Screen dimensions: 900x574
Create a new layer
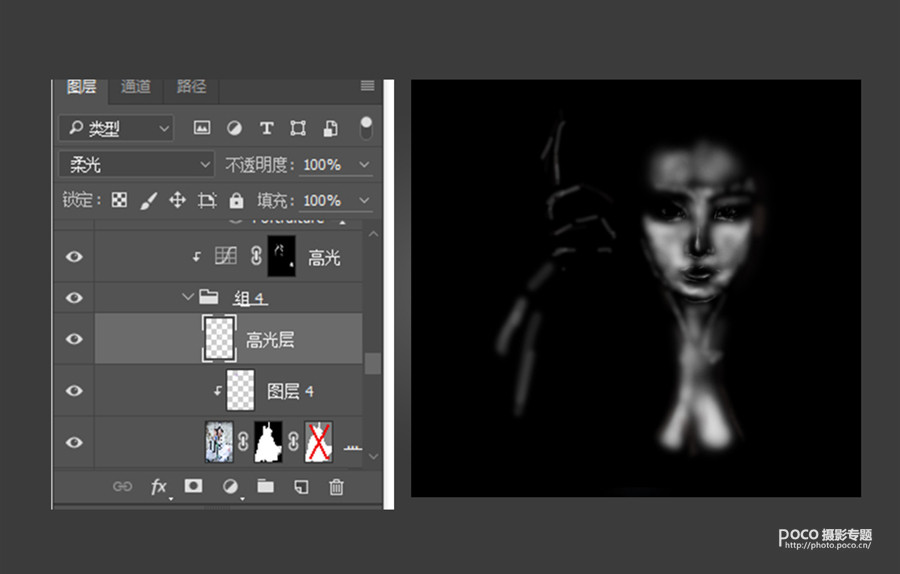301,487
